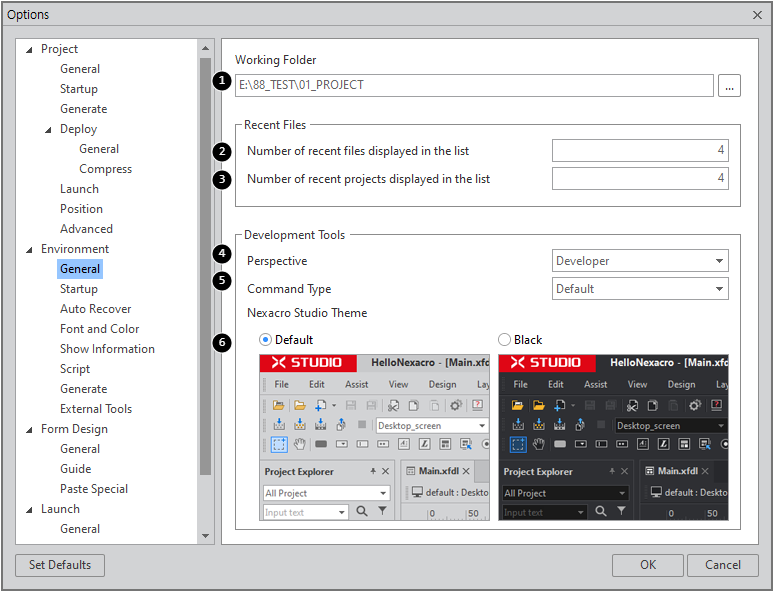This screenshot has width=774, height=592.
Task: Select Font and Color in tree
Action: tap(99, 329)
